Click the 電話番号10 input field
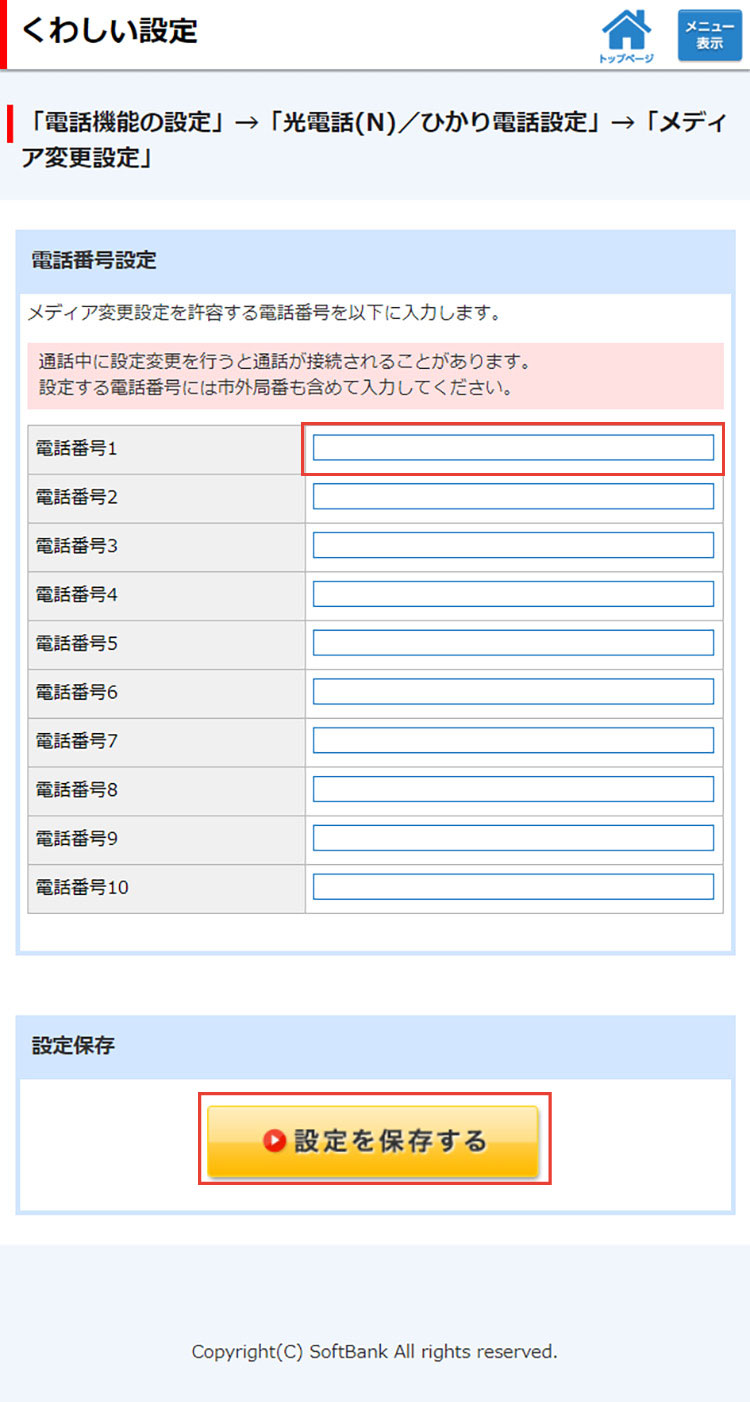 click(x=513, y=887)
